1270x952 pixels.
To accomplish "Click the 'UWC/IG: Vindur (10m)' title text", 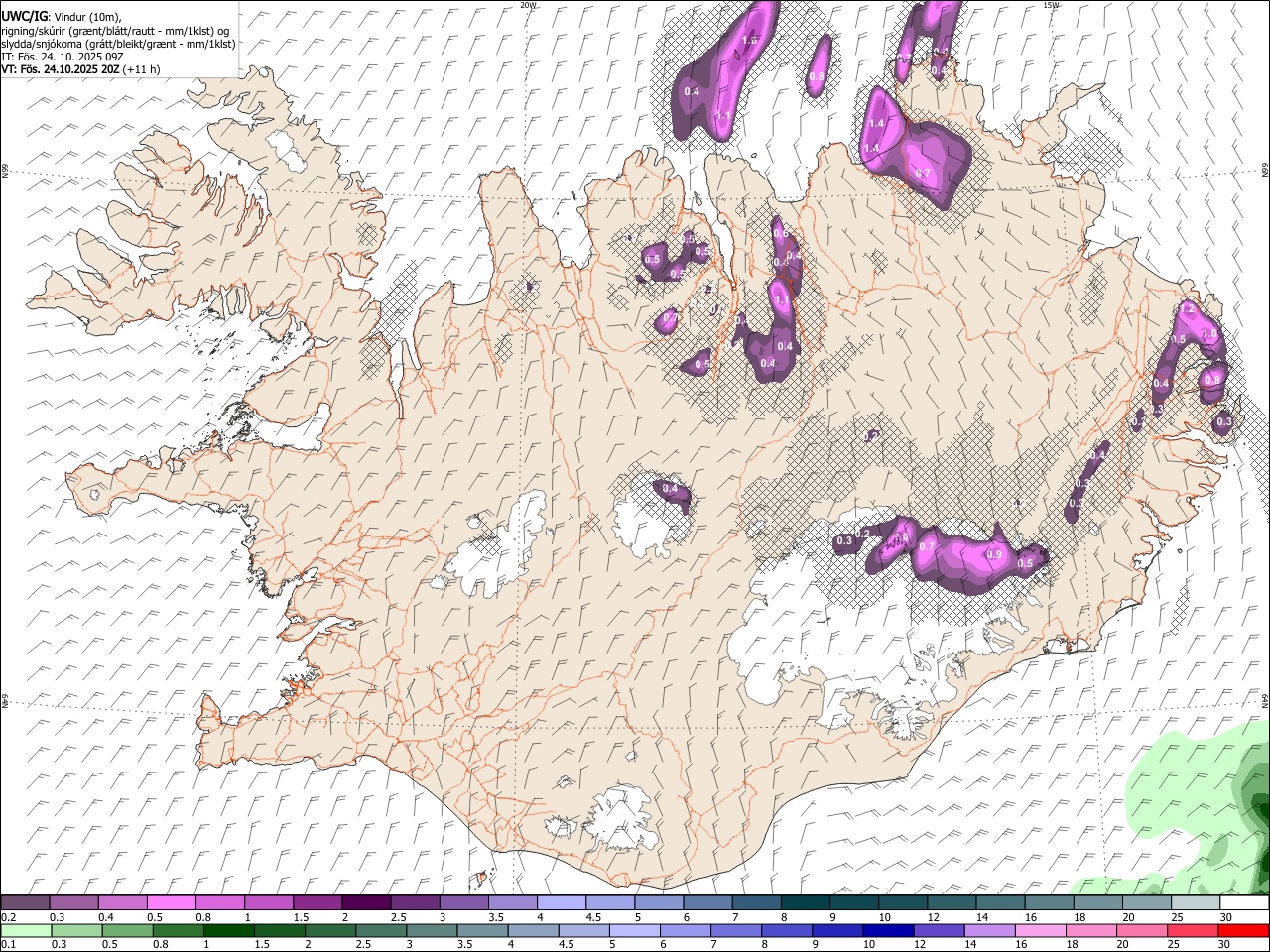I will tap(61, 17).
